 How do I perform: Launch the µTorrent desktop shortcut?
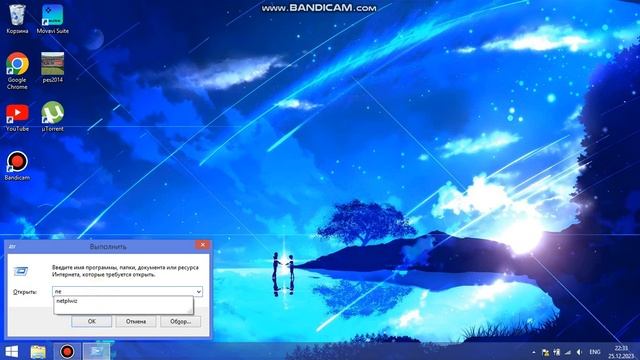click(x=53, y=117)
